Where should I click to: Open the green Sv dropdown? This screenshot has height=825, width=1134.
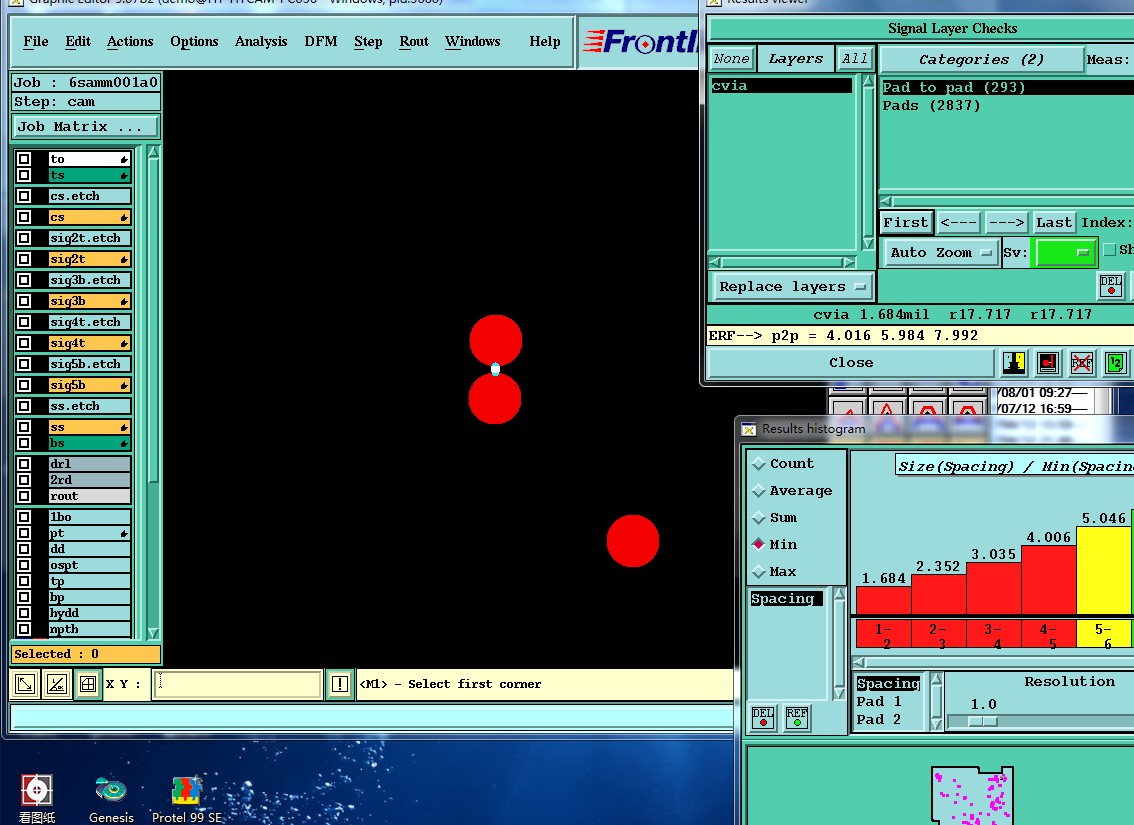(x=1067, y=252)
